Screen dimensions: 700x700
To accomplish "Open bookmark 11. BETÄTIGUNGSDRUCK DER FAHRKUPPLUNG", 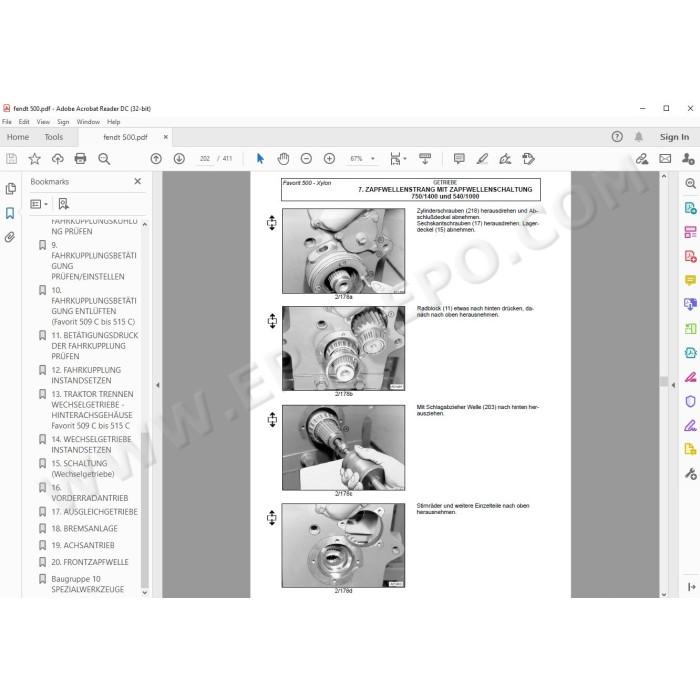I will tap(95, 346).
